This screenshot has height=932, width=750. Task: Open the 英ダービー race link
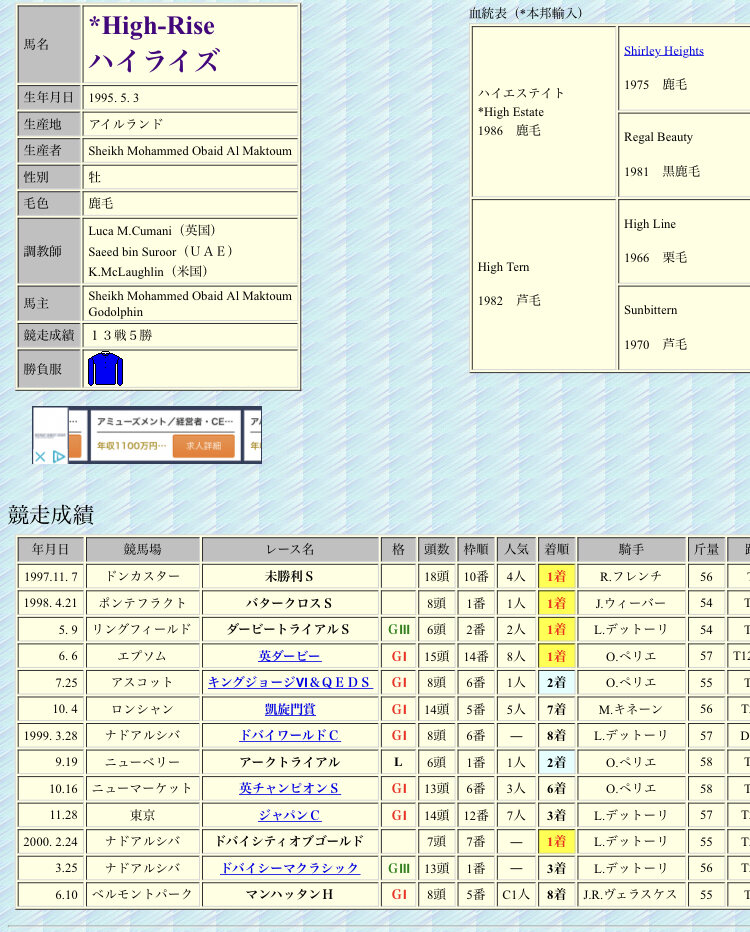tap(290, 656)
